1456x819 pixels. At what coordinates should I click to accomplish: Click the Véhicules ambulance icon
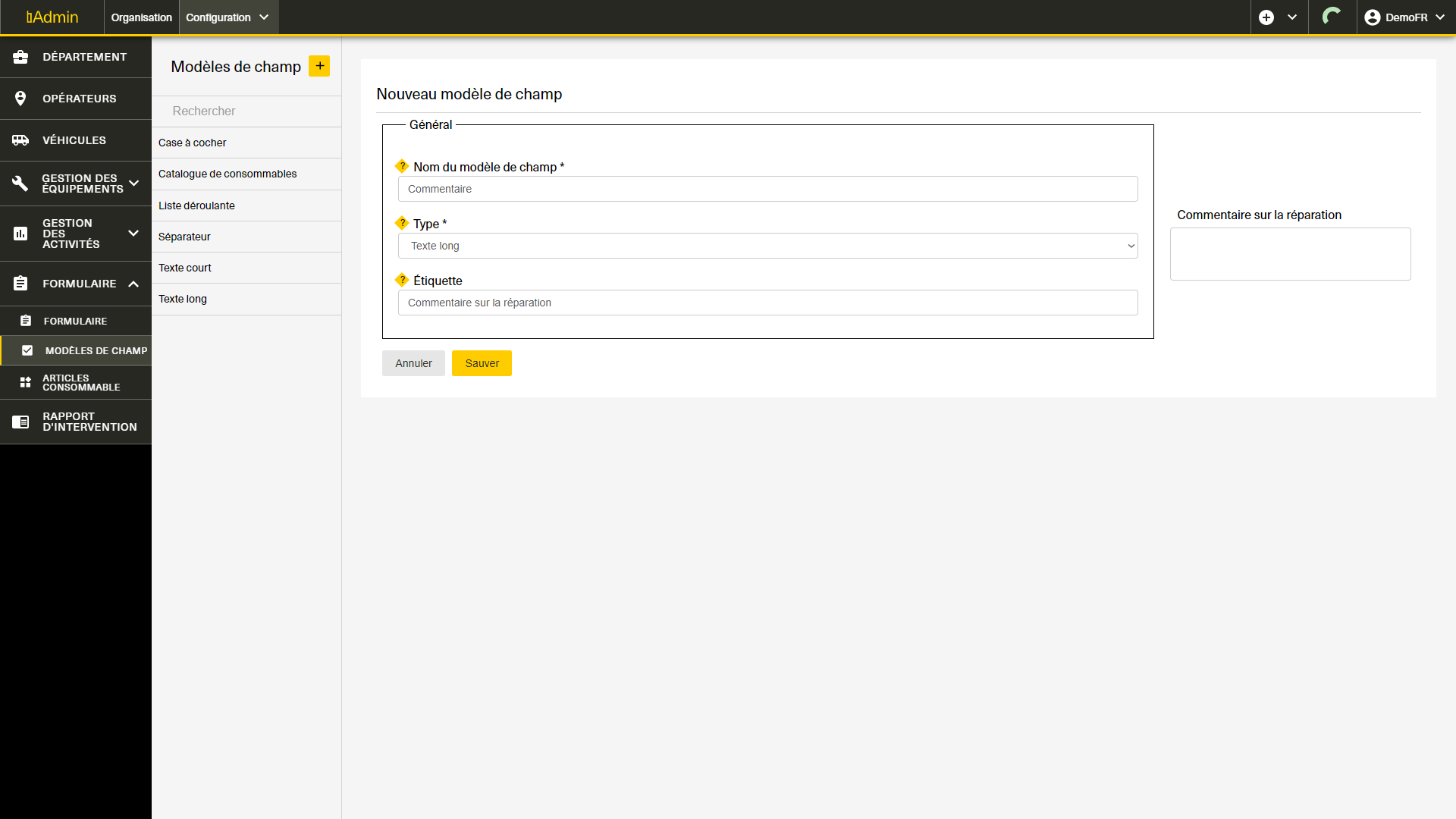tap(20, 140)
